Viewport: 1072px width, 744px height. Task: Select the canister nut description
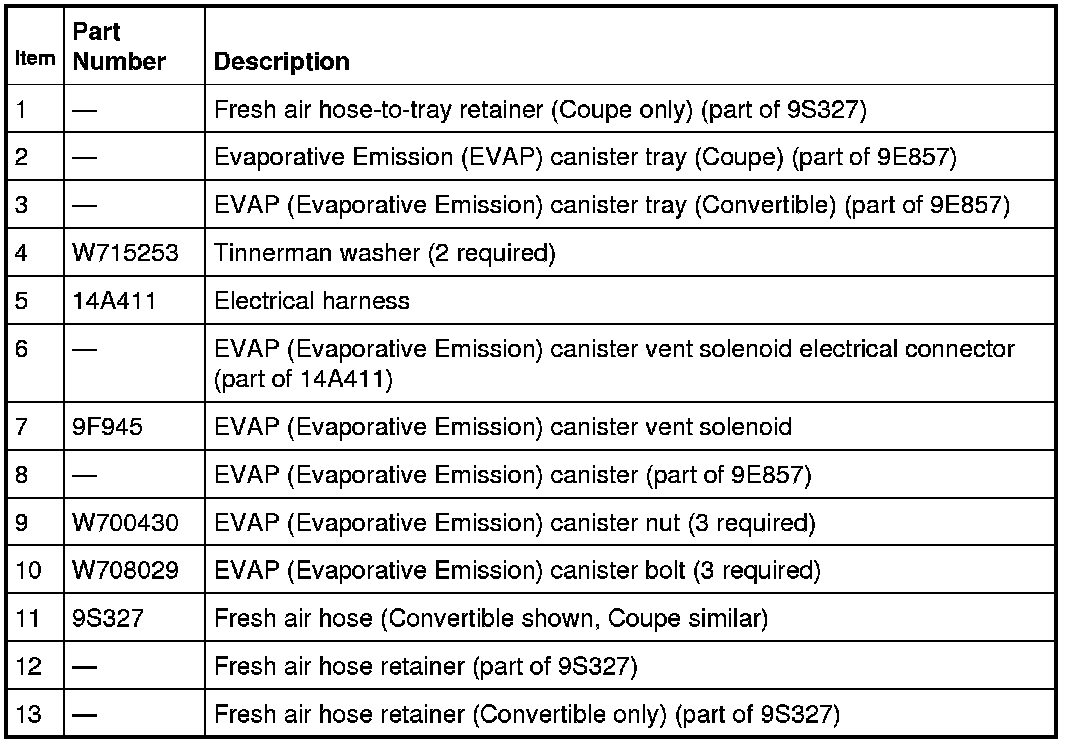pyautogui.click(x=515, y=523)
